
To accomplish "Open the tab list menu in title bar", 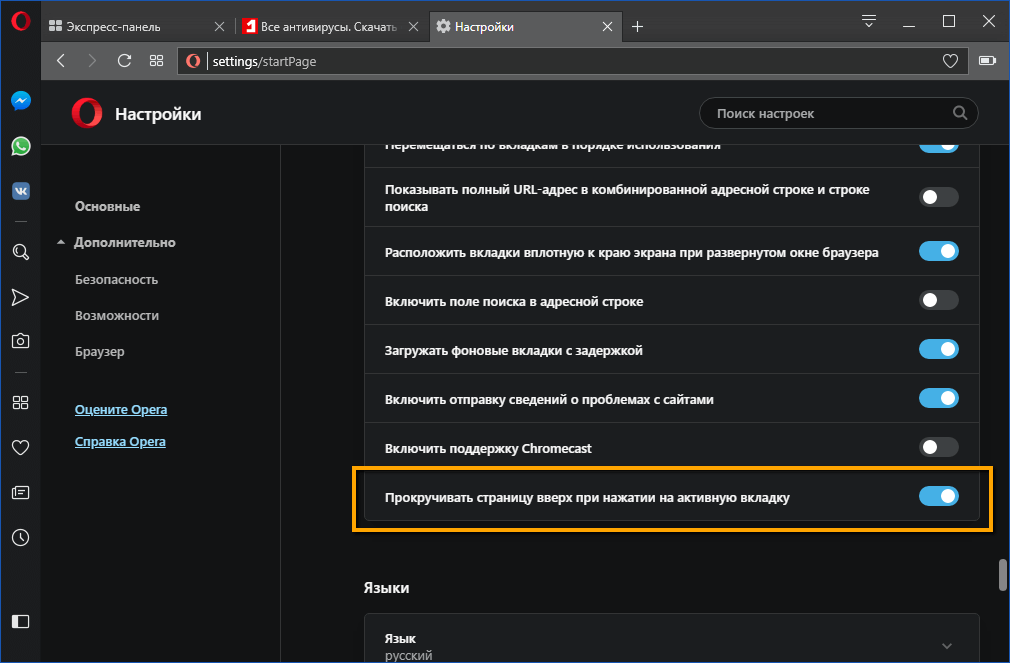I will 869,22.
